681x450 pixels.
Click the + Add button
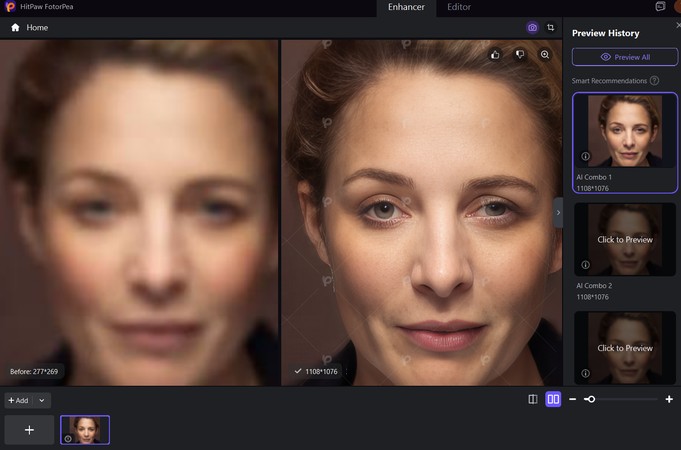point(18,400)
